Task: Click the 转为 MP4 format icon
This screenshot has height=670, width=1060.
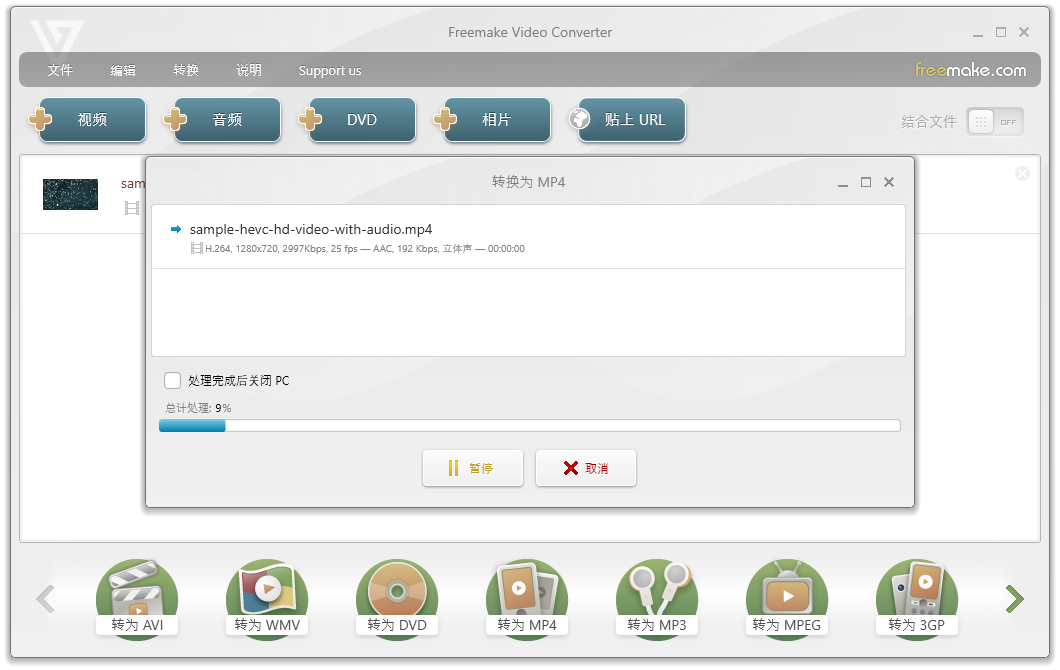Action: [527, 598]
